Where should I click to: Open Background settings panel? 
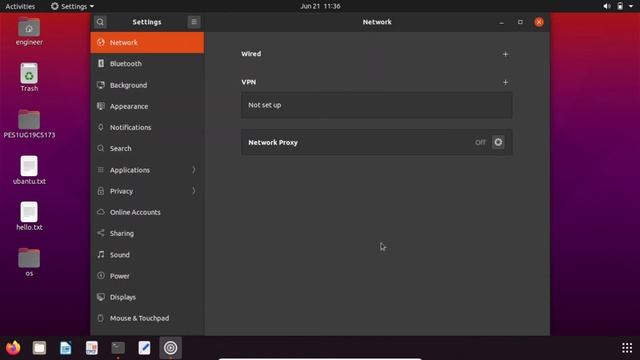click(147, 85)
